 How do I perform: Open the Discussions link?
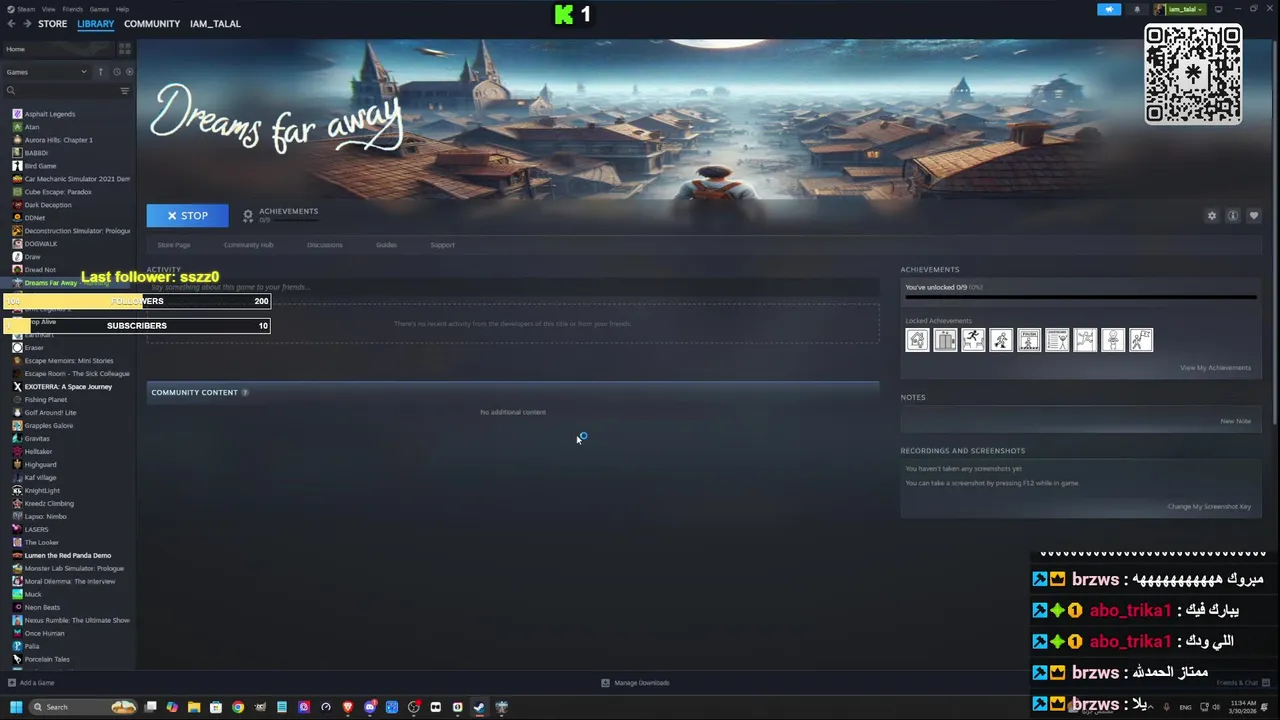(x=324, y=245)
